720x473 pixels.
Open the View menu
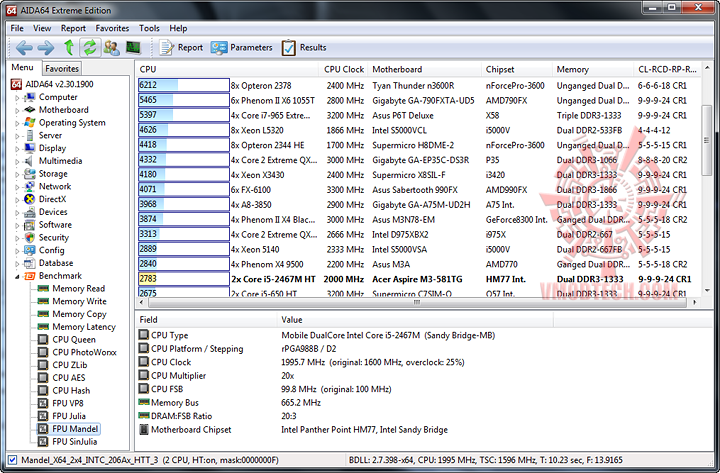(x=42, y=28)
